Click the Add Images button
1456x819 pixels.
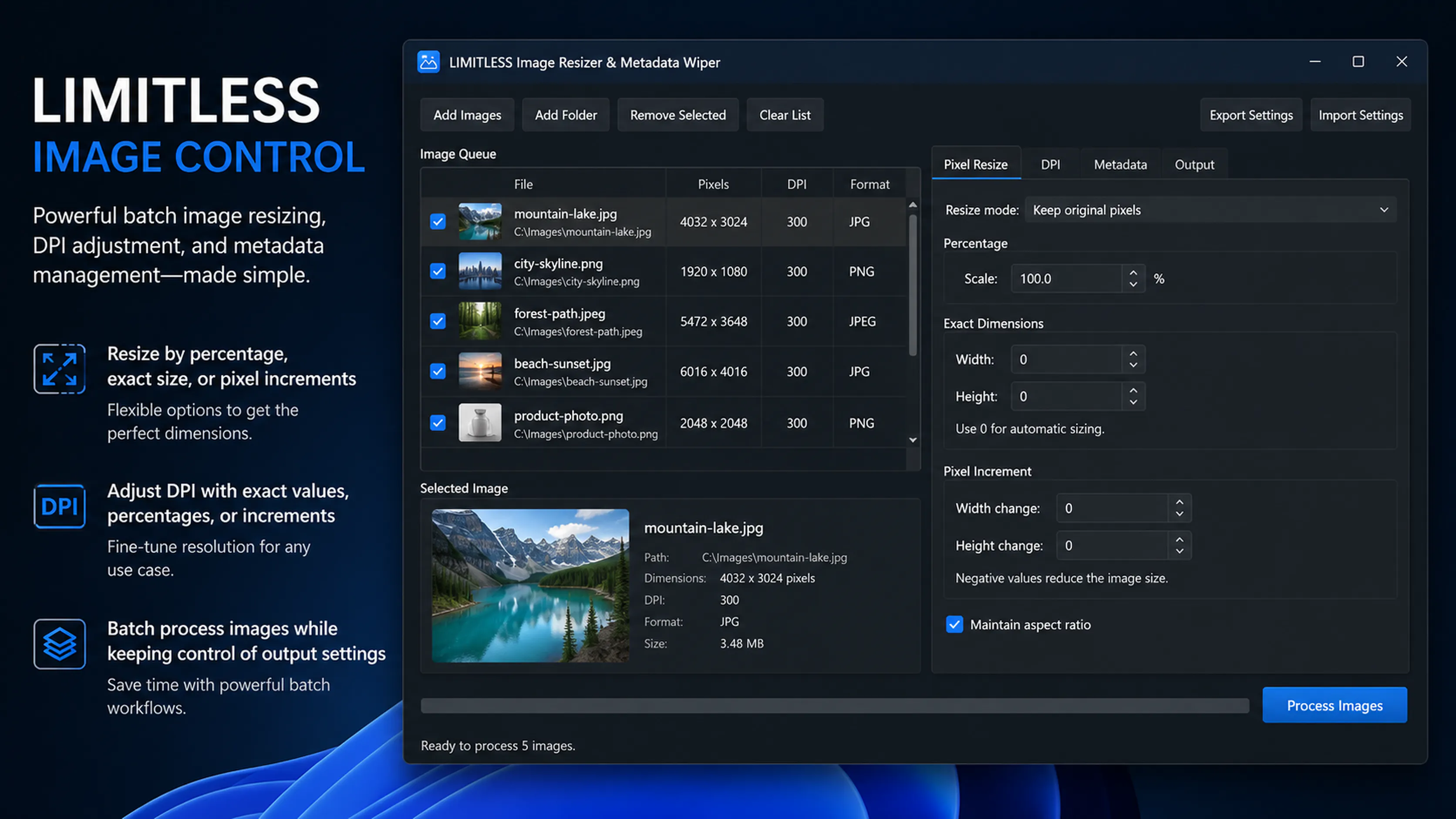467,115
